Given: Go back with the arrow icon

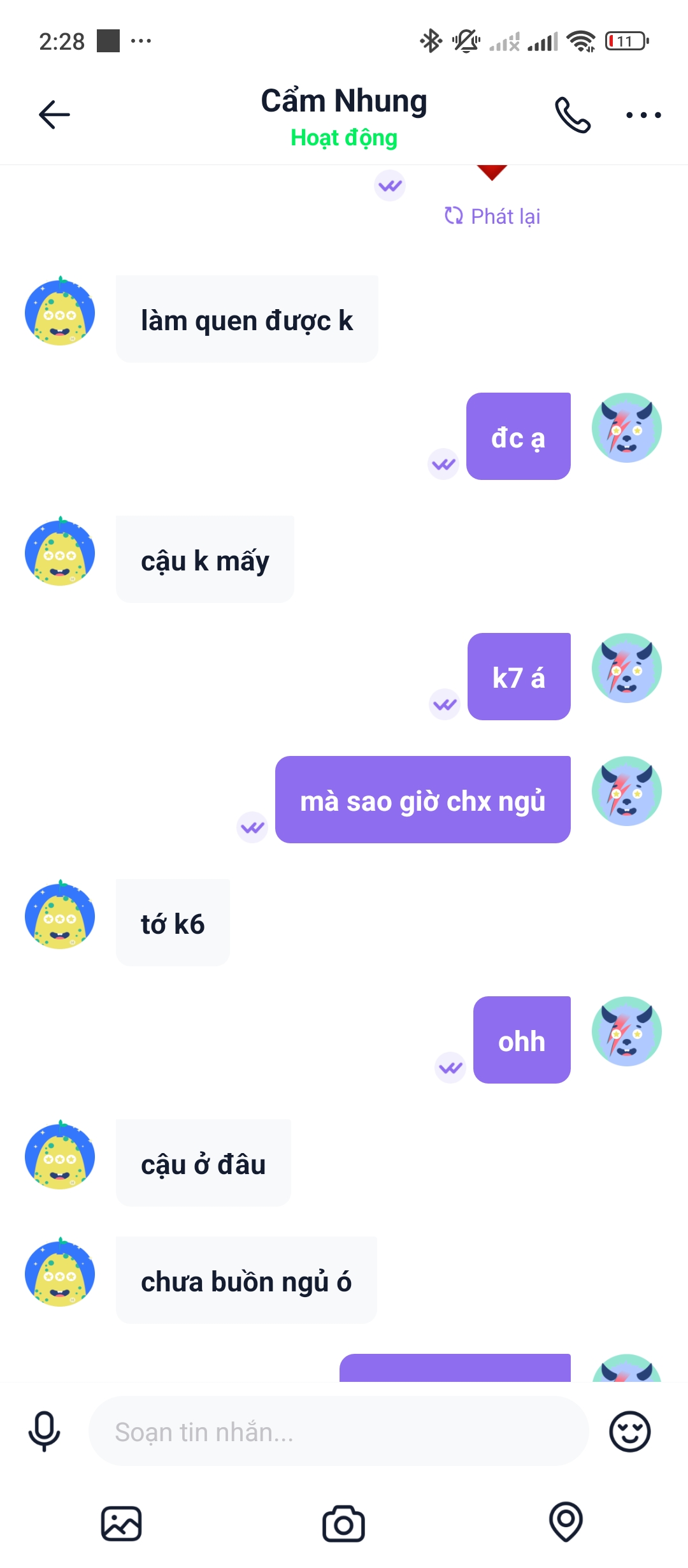Looking at the screenshot, I should click(54, 115).
